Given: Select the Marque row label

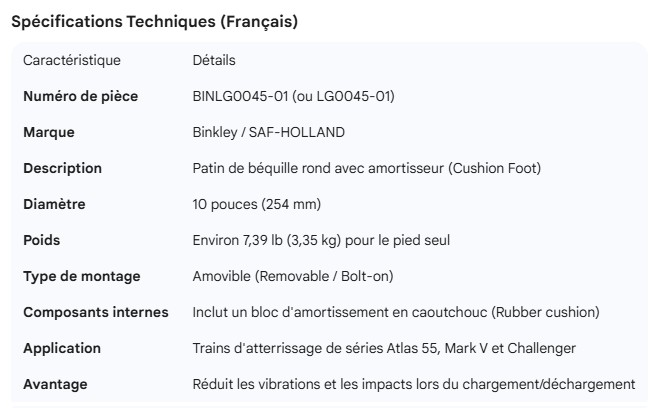Looking at the screenshot, I should (49, 132).
